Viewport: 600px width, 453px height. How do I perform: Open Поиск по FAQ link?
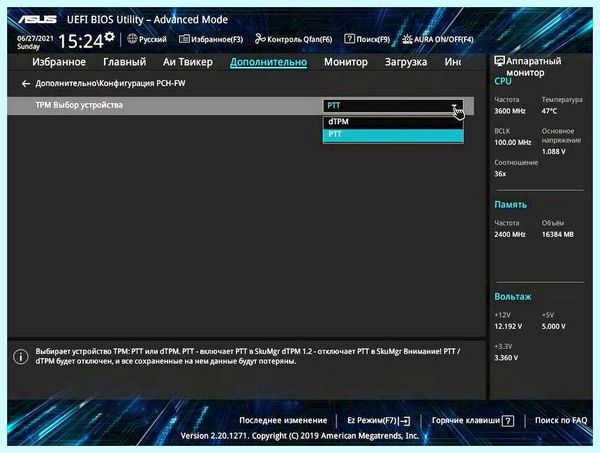pyautogui.click(x=561, y=420)
